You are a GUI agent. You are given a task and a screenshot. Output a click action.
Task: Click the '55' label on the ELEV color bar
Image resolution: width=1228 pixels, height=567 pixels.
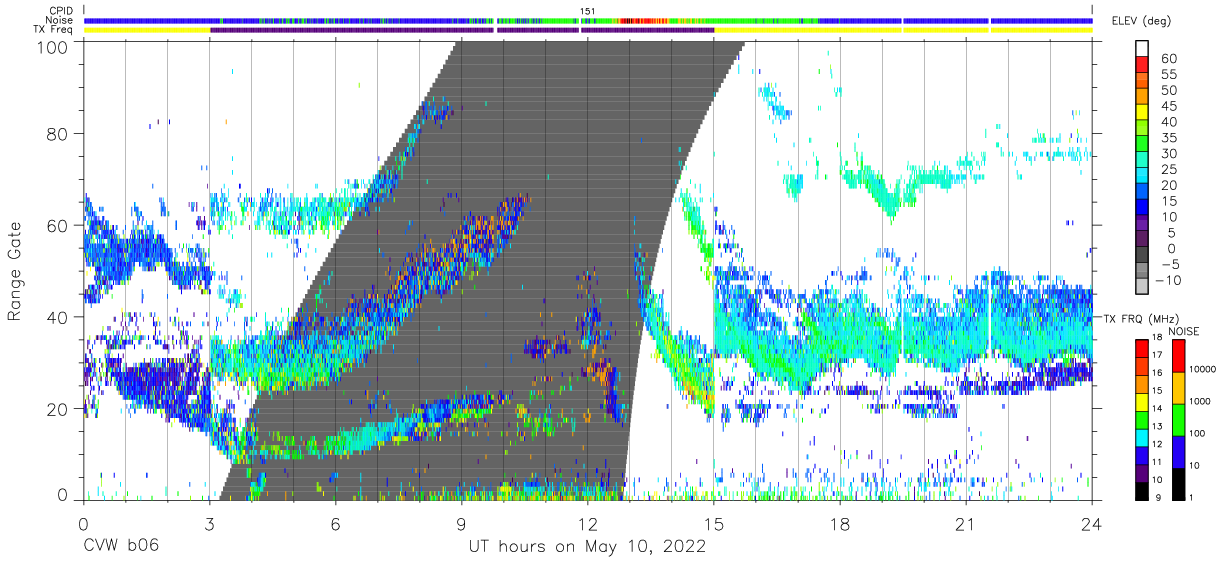click(x=1168, y=74)
